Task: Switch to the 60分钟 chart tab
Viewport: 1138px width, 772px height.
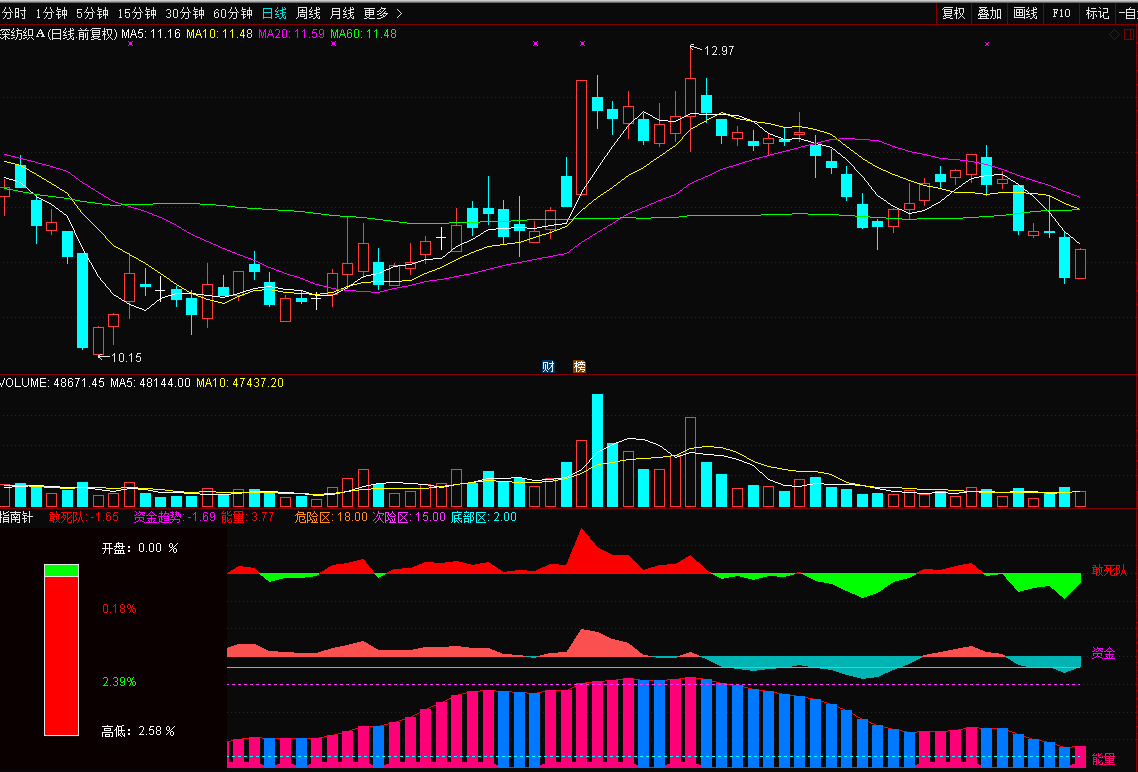Action: point(233,13)
